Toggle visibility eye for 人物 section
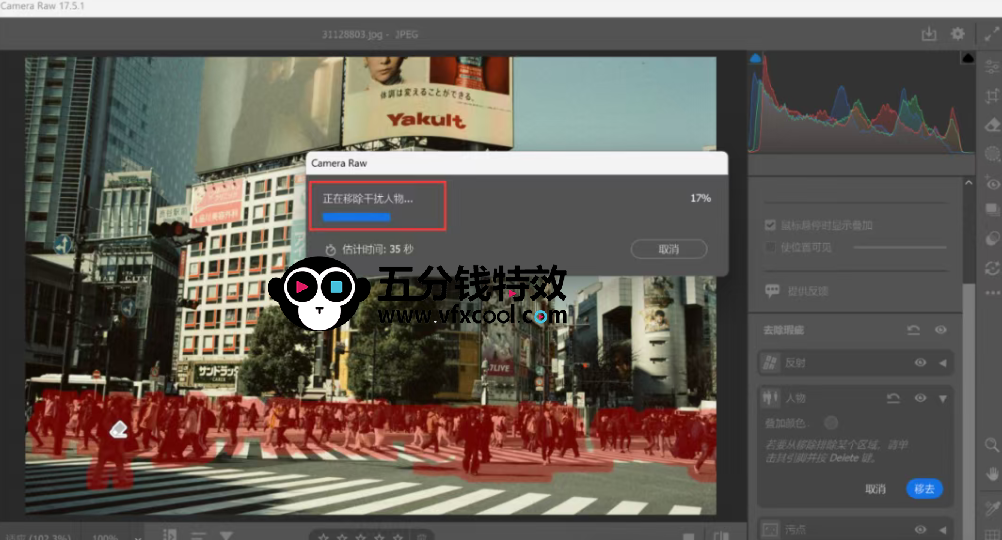The height and width of the screenshot is (540, 1002). coord(920,398)
